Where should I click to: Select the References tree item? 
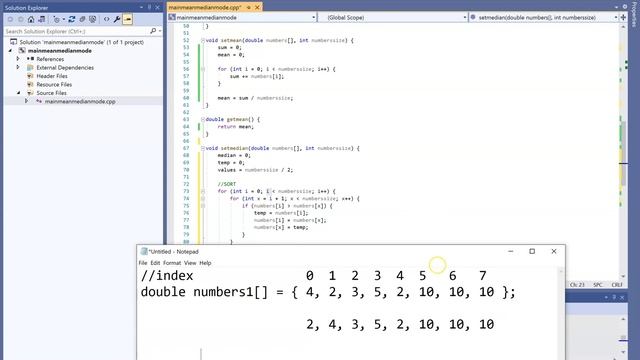(x=50, y=59)
